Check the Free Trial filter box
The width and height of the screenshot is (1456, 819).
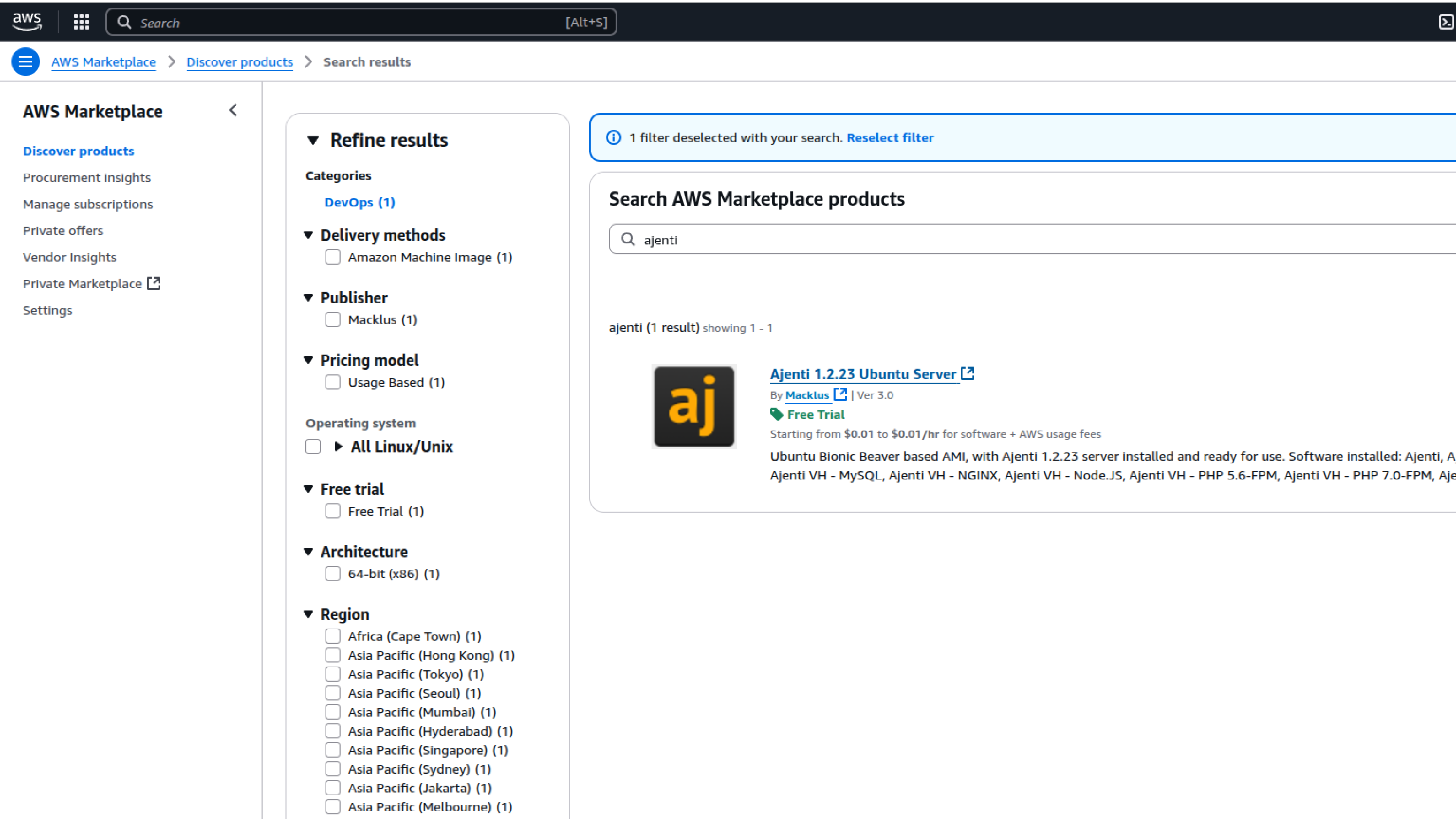point(333,511)
